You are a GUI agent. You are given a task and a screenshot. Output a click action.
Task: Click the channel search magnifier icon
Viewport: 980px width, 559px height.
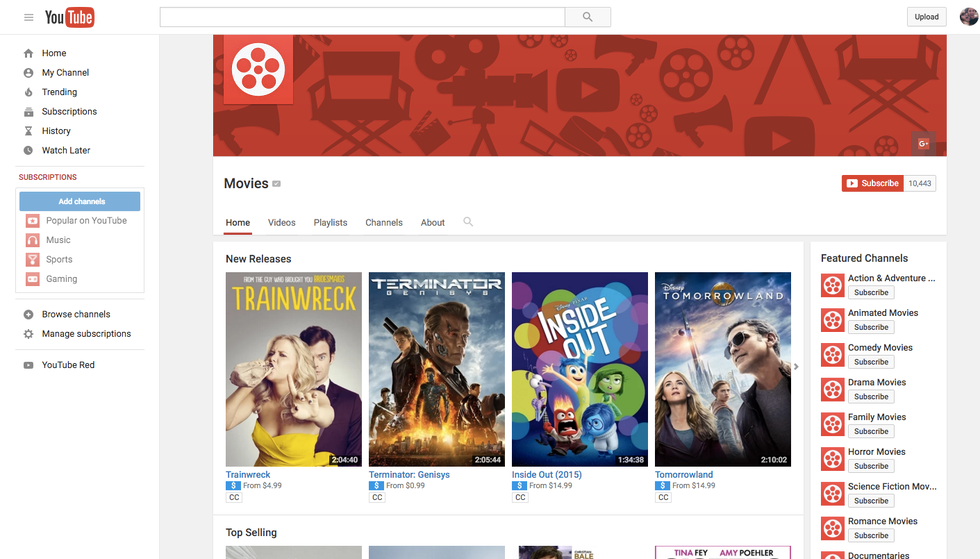[468, 222]
